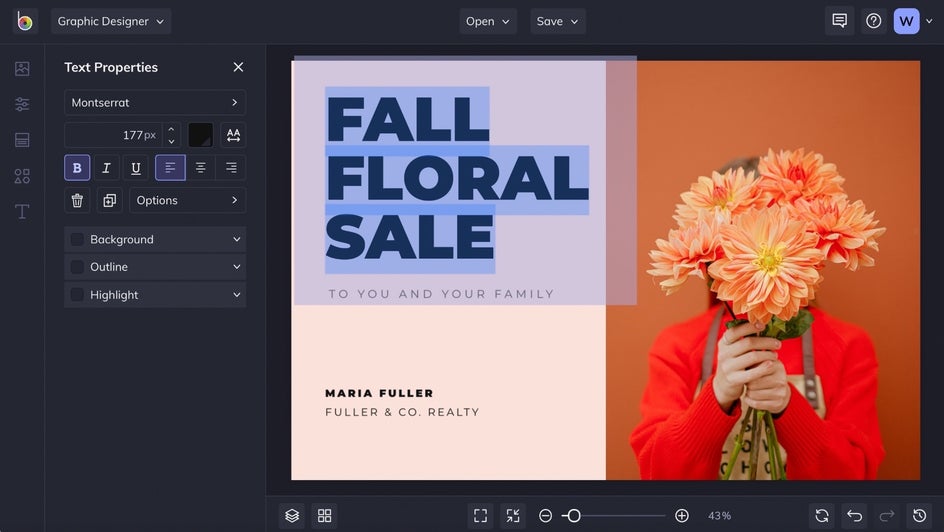
Task: Open the feedback chat icon
Action: point(839,21)
